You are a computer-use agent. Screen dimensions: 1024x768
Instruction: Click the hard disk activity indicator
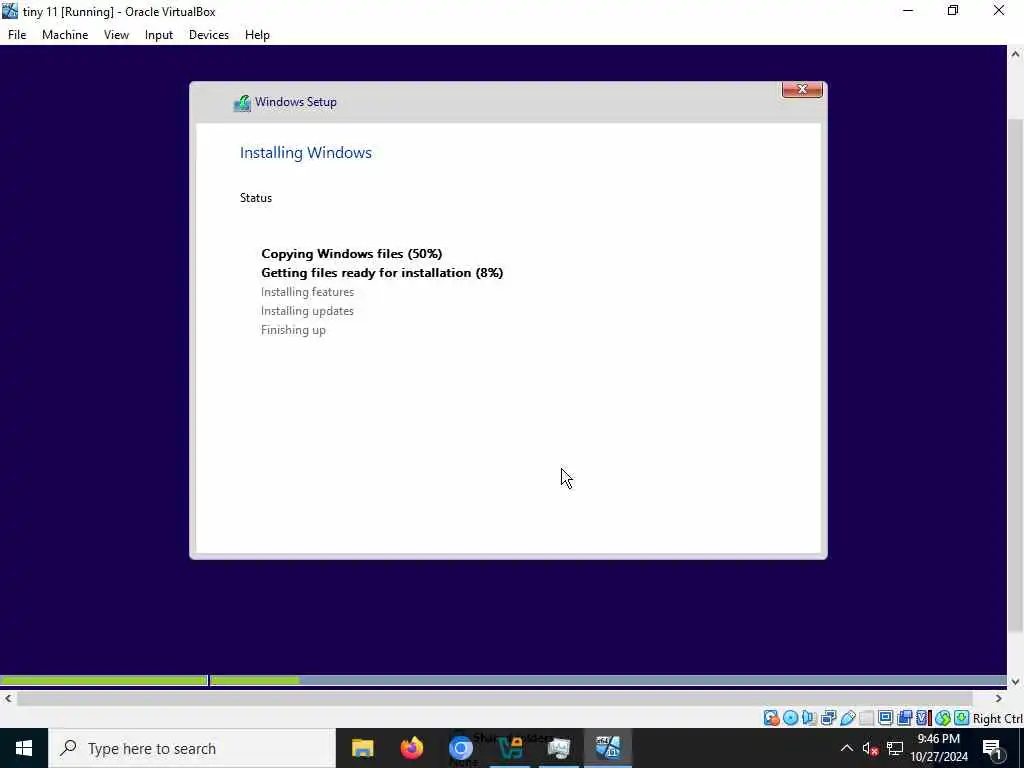[x=771, y=718]
